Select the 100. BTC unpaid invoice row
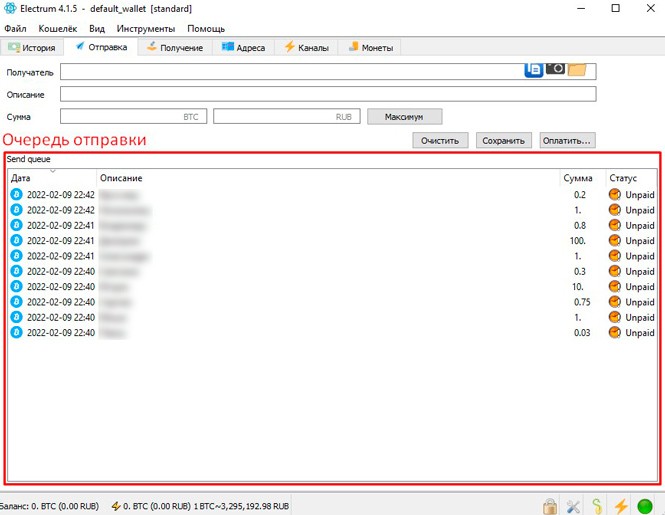The image size is (665, 515). (332, 241)
